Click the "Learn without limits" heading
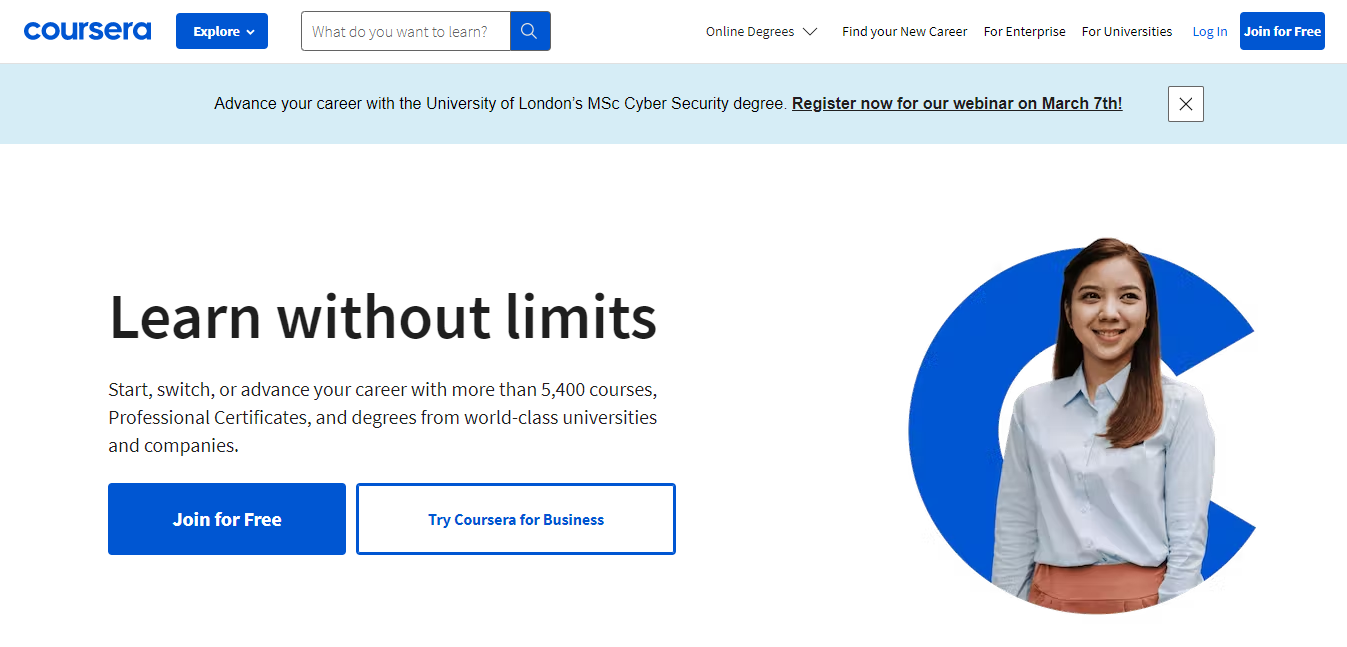The image size is (1347, 647). 383,316
